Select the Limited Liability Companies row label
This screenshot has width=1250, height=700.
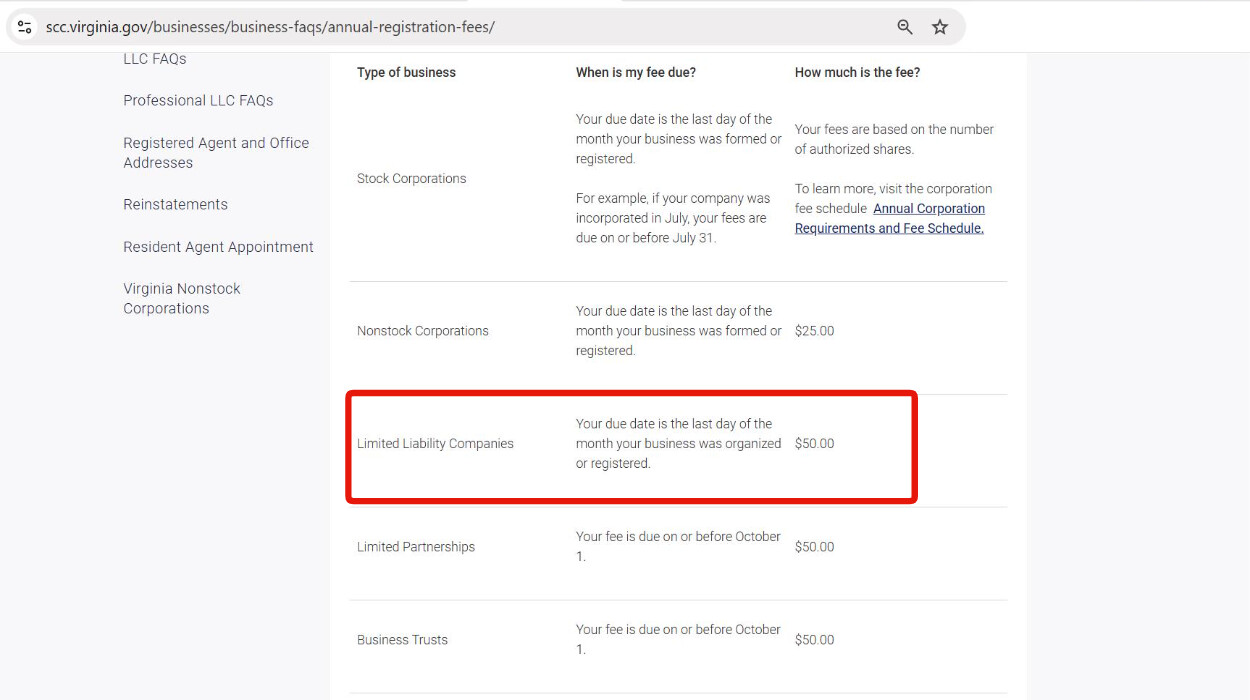435,443
